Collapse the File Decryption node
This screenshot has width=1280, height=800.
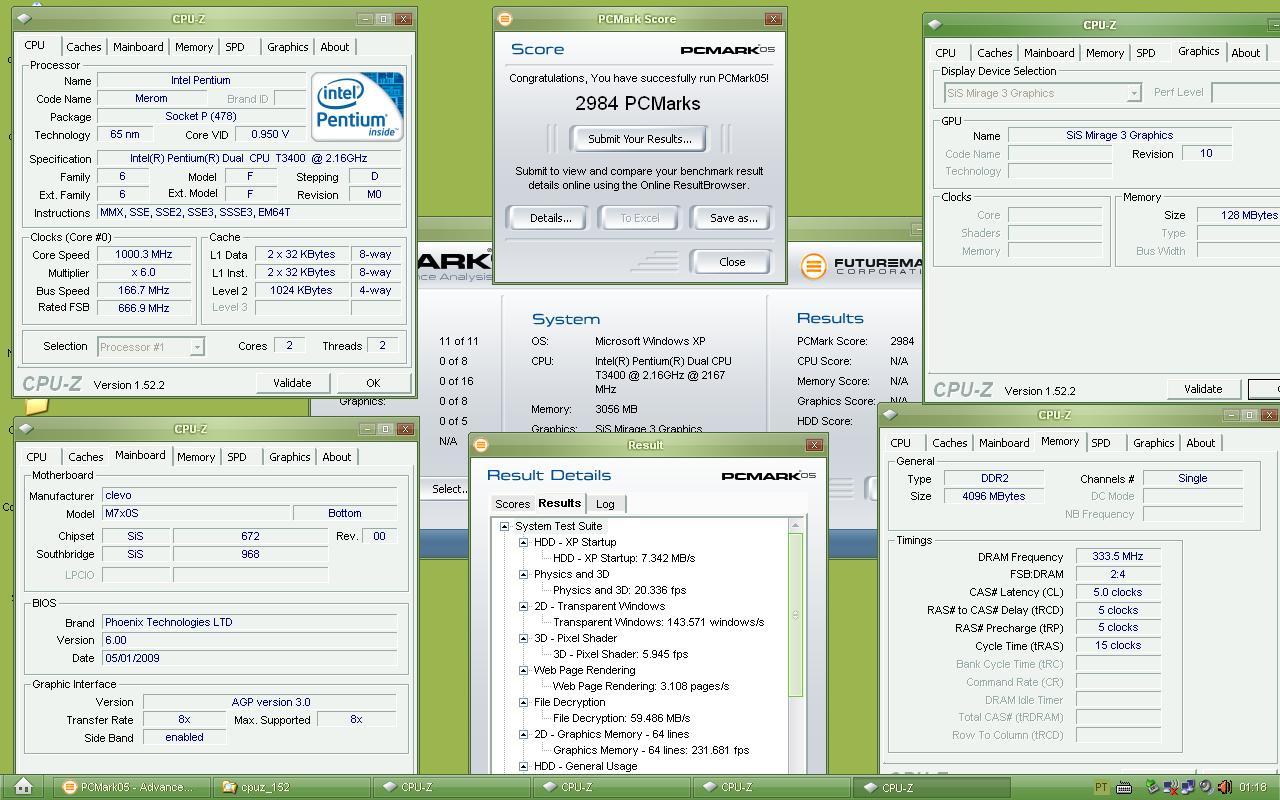(523, 702)
